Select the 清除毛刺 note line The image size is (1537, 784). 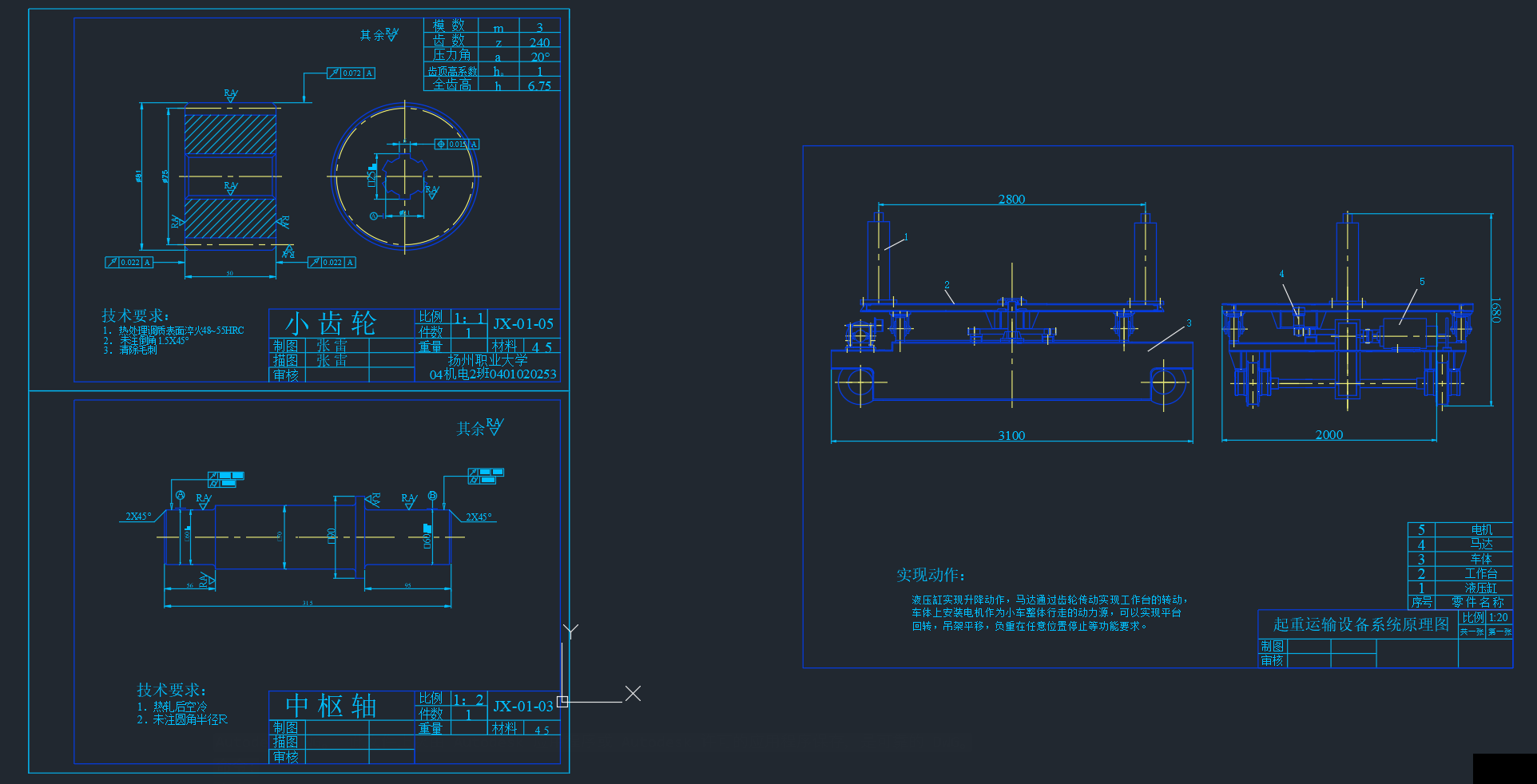click(138, 350)
